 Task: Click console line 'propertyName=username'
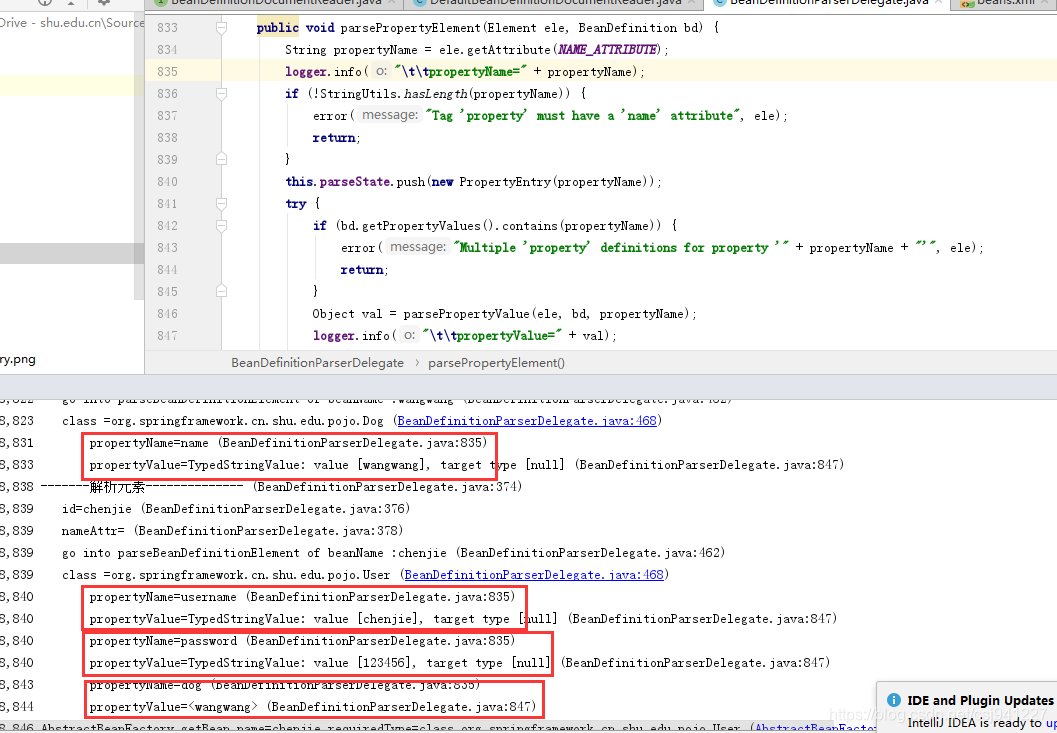point(301,597)
